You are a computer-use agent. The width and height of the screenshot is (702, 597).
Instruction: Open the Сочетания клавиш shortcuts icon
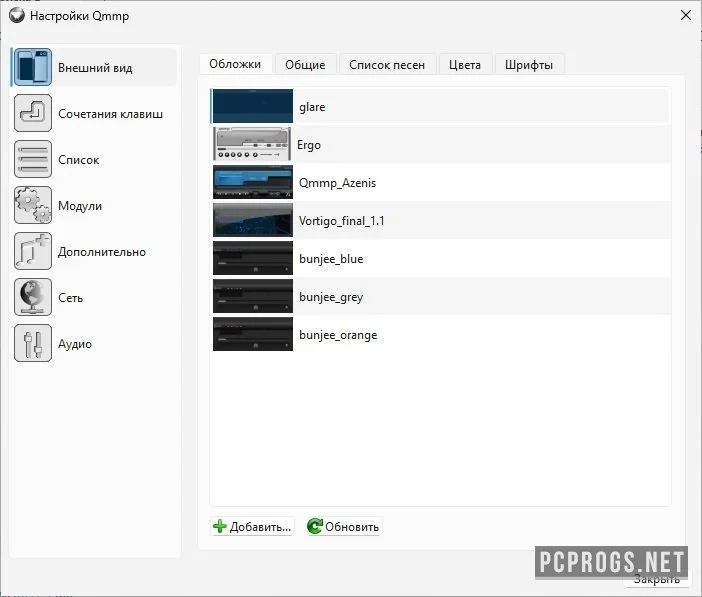tap(33, 113)
